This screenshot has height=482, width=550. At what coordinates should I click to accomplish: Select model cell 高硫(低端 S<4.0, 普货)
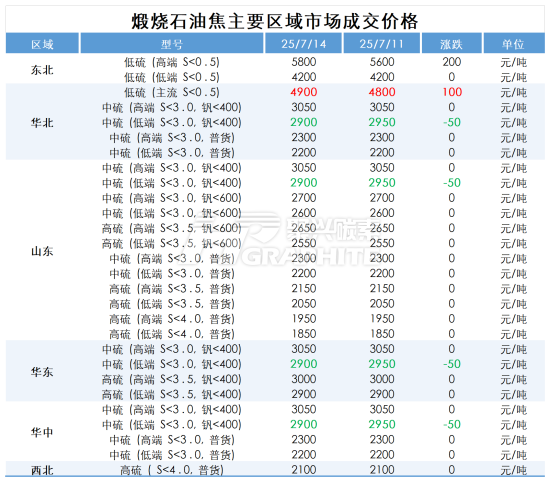tap(172, 334)
